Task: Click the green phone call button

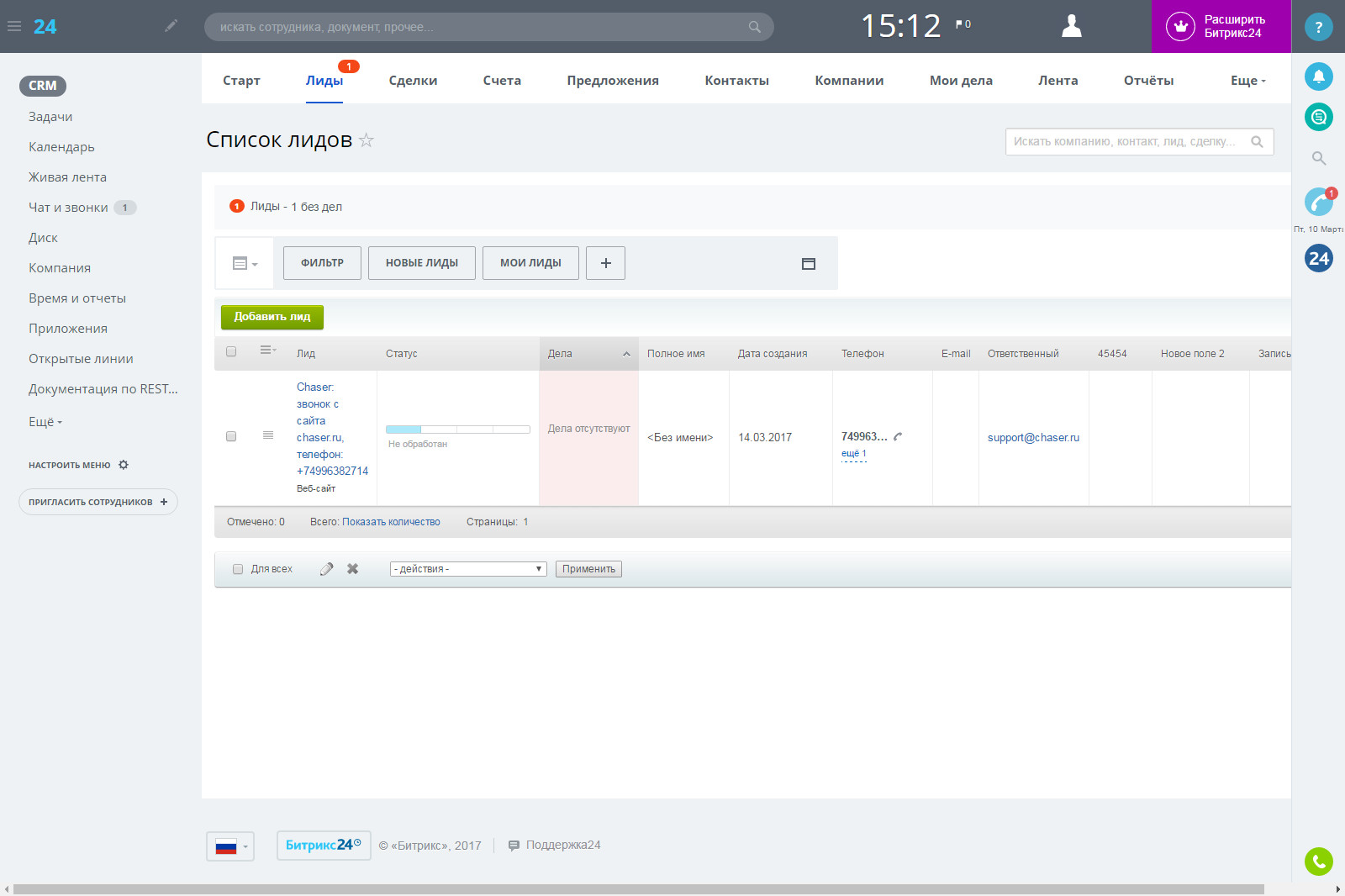Action: click(1318, 862)
